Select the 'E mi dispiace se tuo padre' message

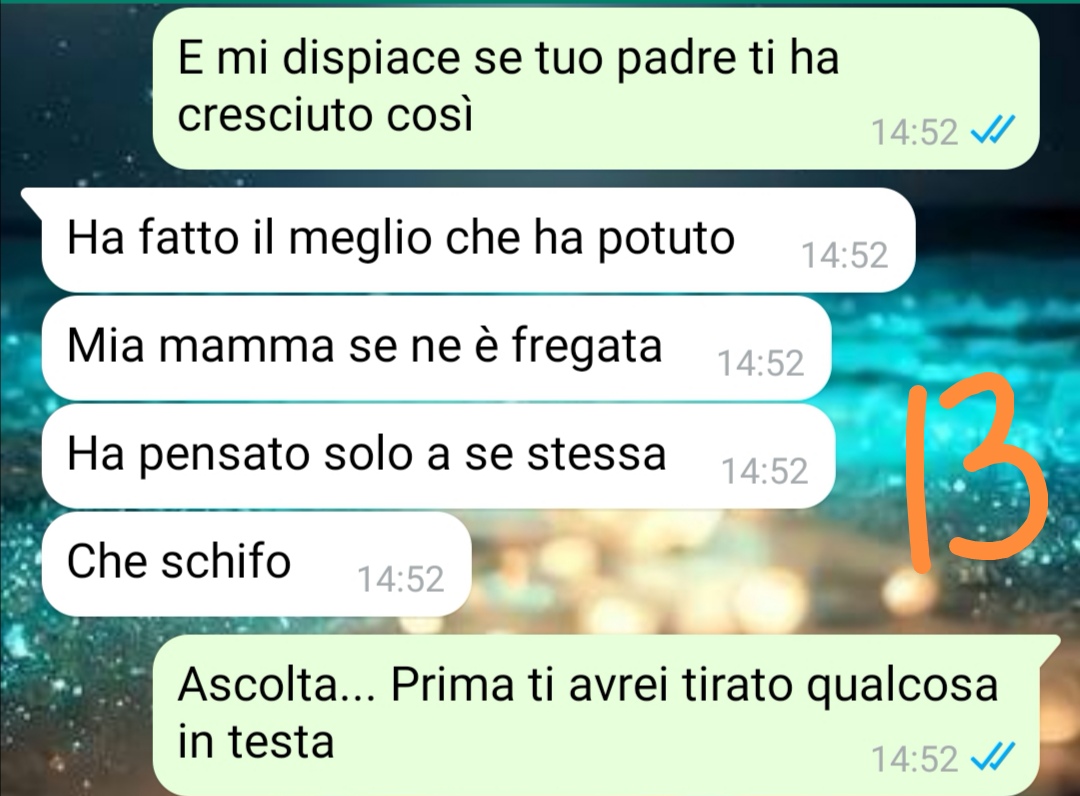(595, 89)
